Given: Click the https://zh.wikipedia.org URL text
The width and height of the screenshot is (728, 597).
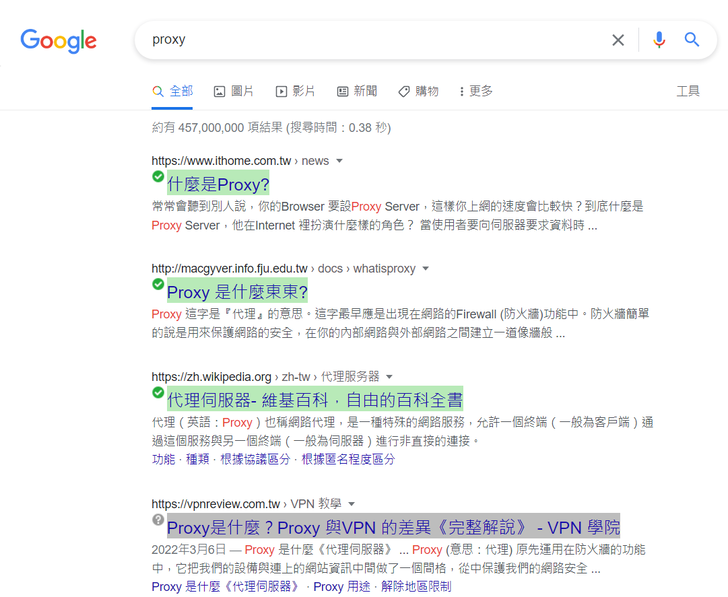Looking at the screenshot, I should click(211, 376).
